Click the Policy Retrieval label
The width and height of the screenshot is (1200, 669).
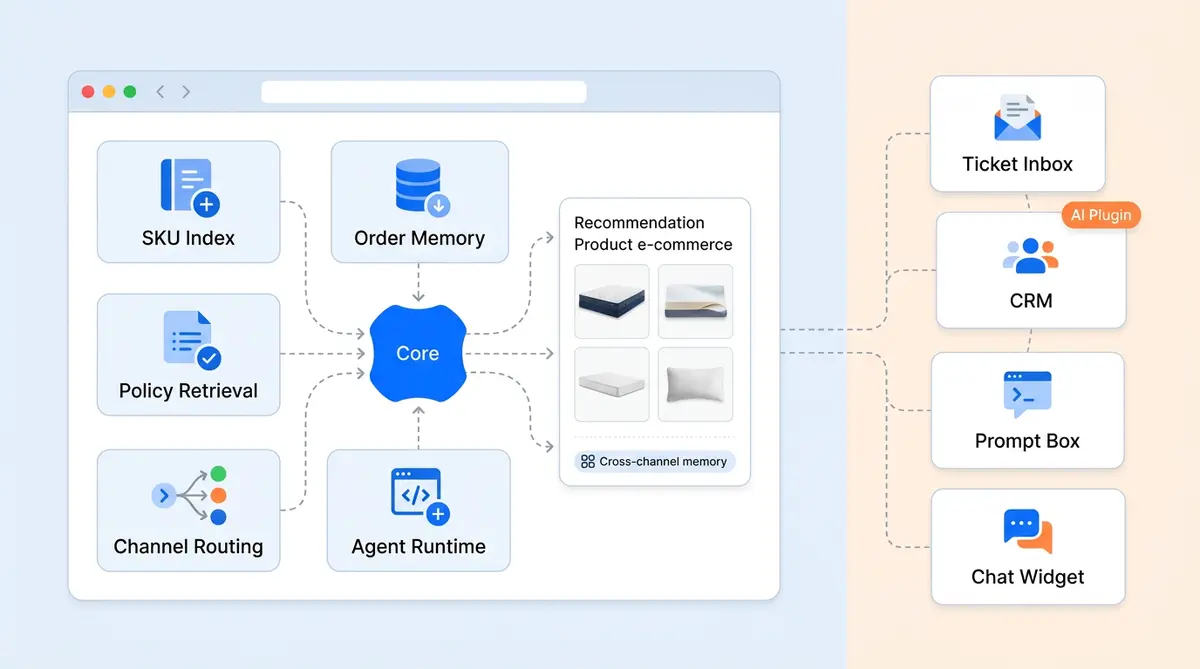pos(188,391)
